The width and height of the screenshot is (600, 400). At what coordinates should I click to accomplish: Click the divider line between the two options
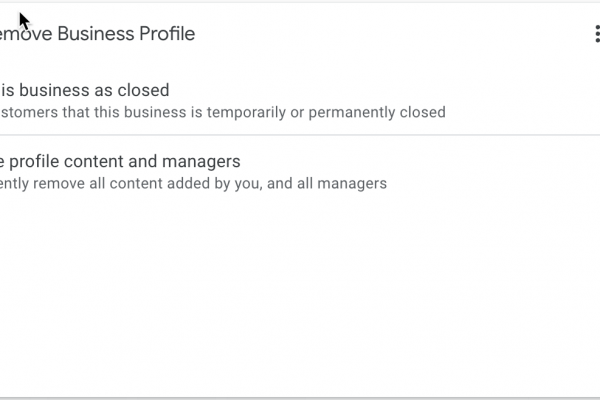pos(300,135)
